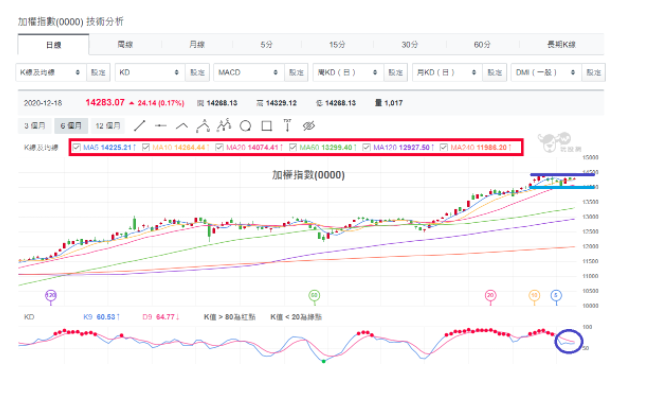Click the volume value 1,017

[x=393, y=103]
